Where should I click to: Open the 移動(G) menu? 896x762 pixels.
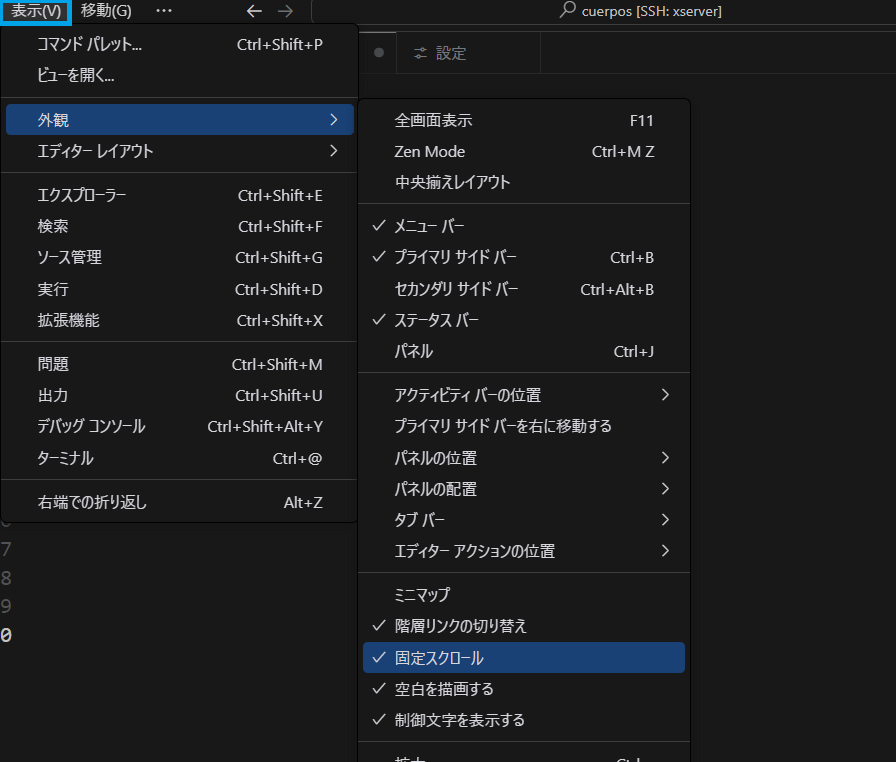106,11
